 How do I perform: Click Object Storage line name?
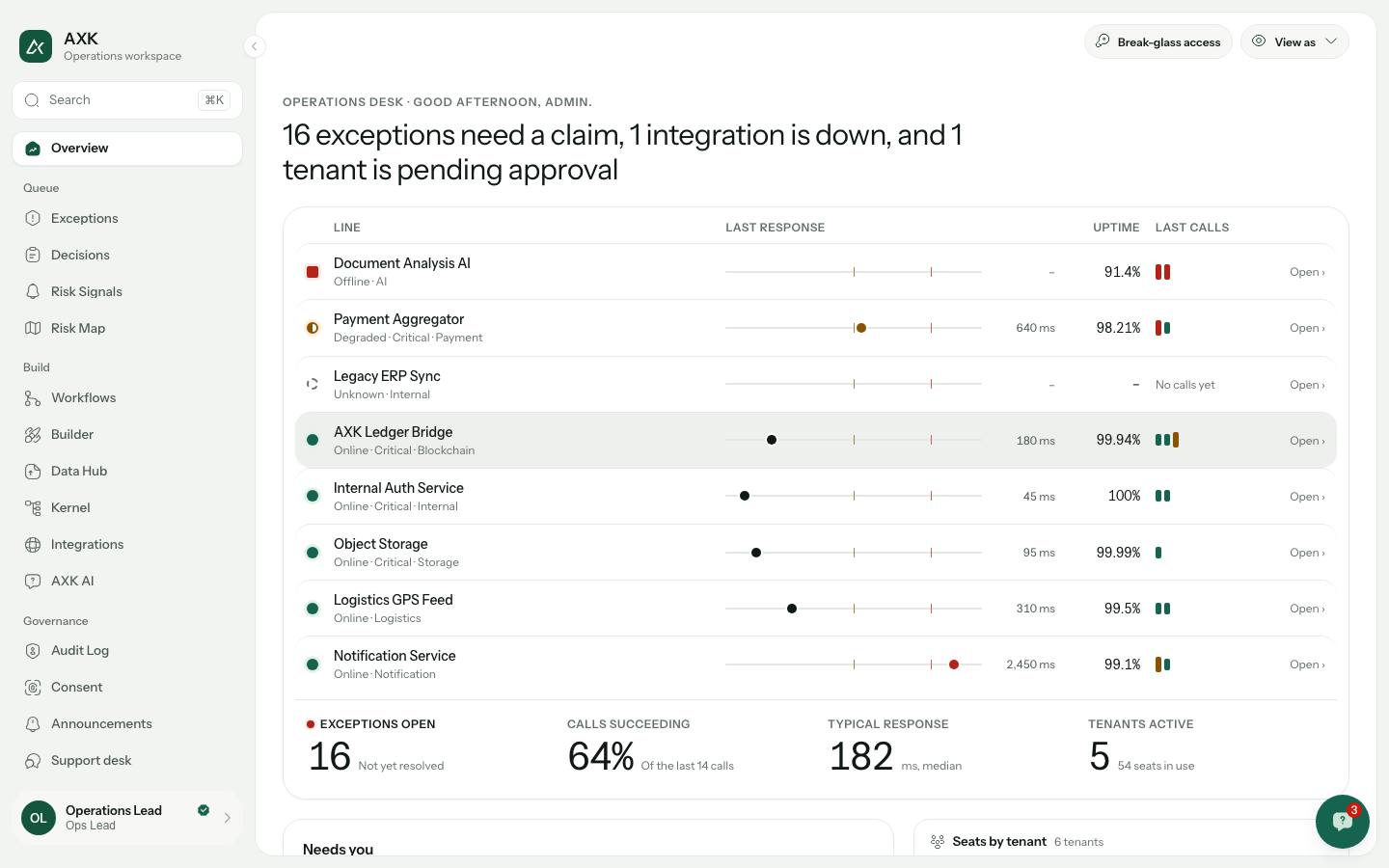[380, 544]
